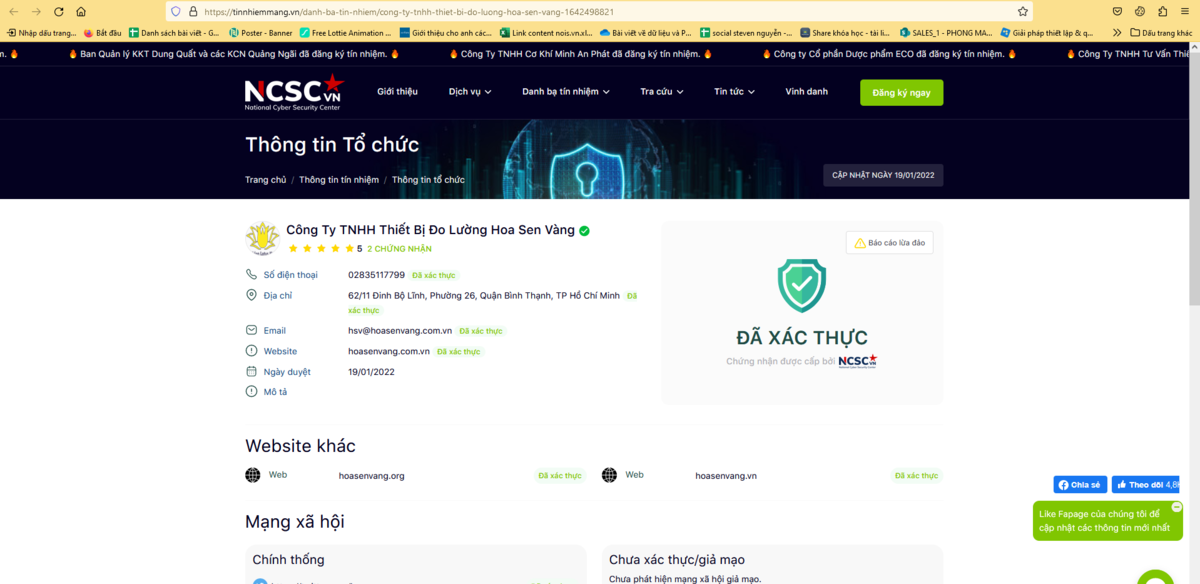Click the browser Back arrow
This screenshot has width=1200, height=584.
[14, 11]
